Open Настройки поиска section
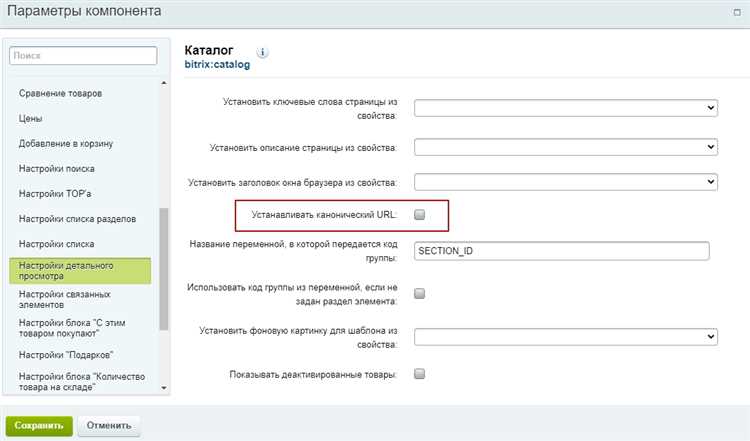750x441 pixels. point(56,168)
